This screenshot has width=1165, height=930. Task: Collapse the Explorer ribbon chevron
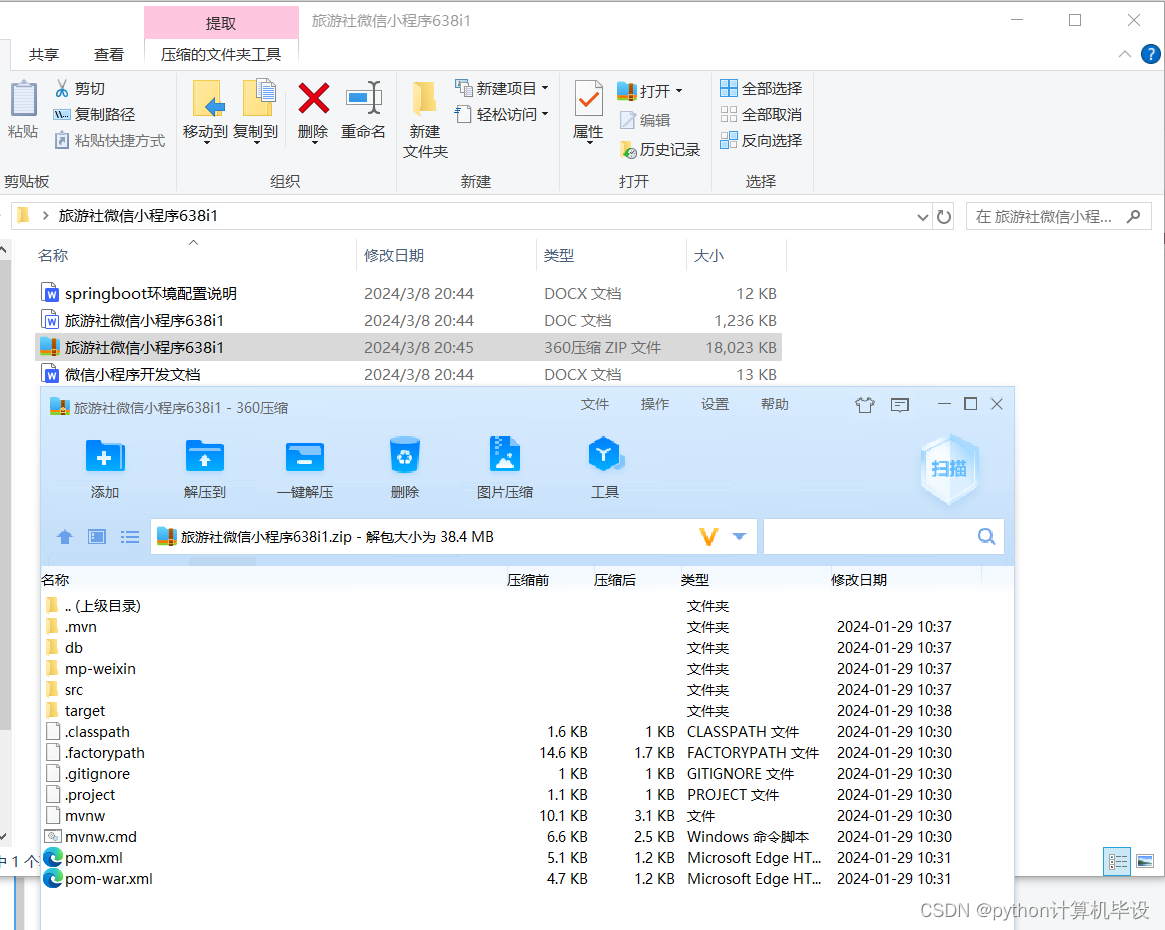click(1125, 54)
